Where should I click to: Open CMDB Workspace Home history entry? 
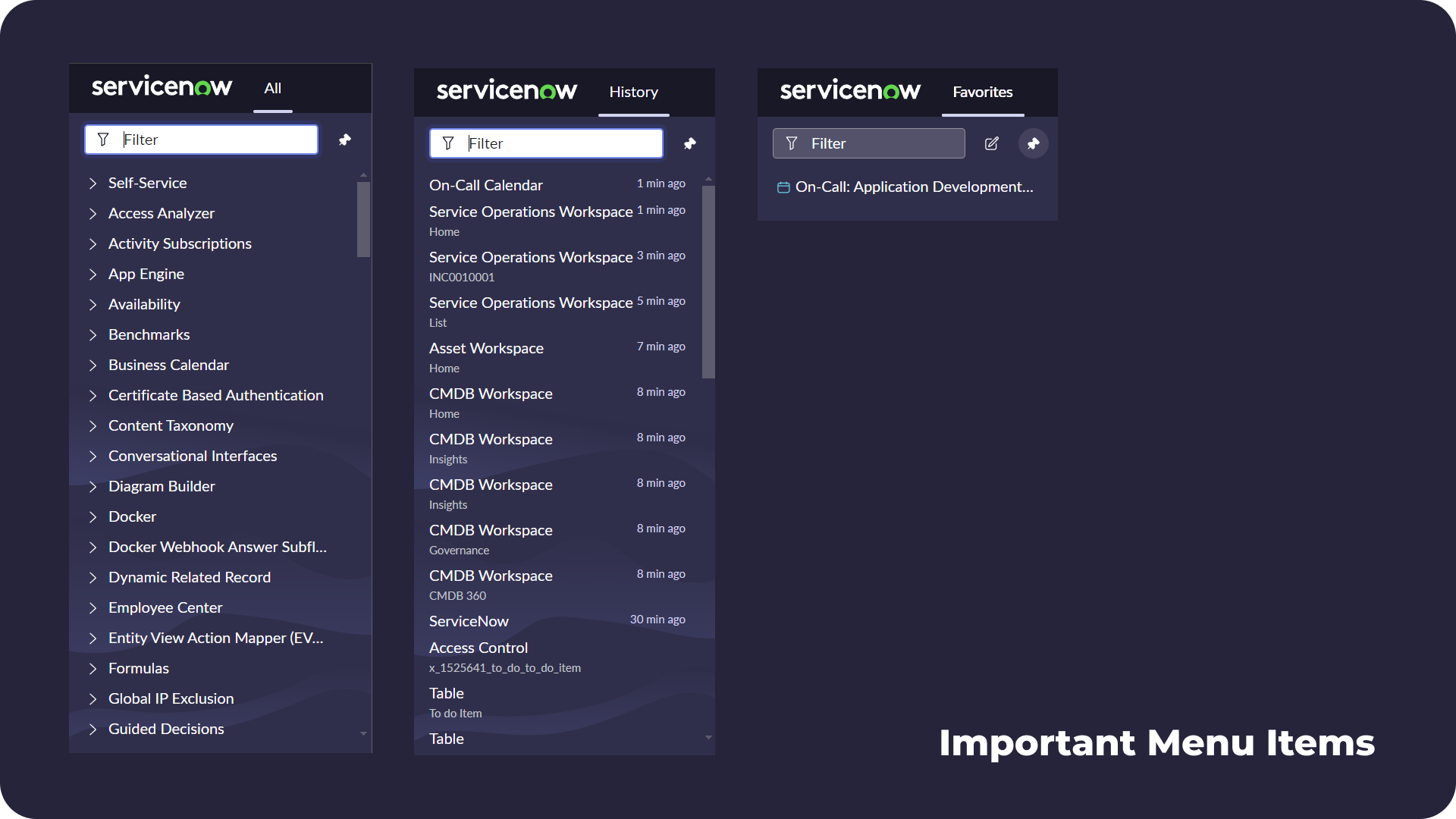click(x=557, y=403)
